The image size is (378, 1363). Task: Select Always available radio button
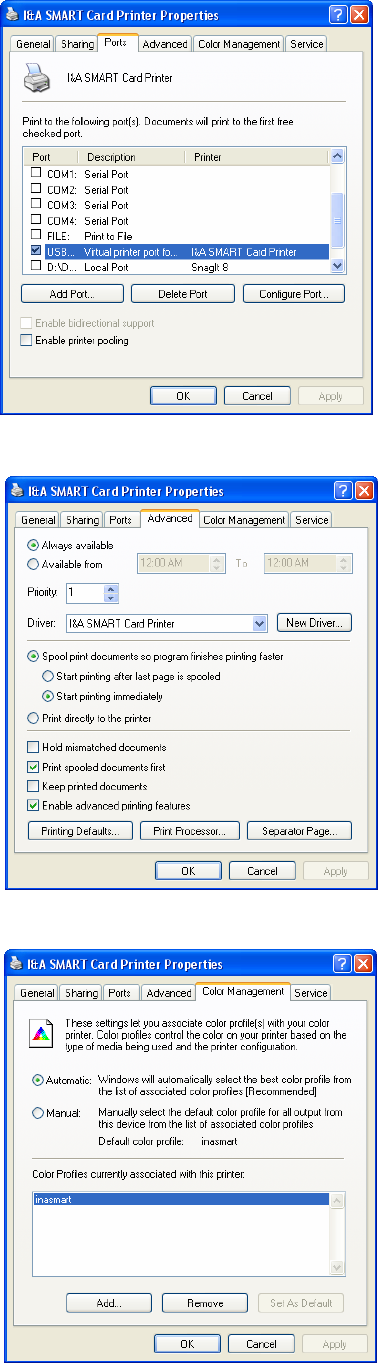[32, 545]
